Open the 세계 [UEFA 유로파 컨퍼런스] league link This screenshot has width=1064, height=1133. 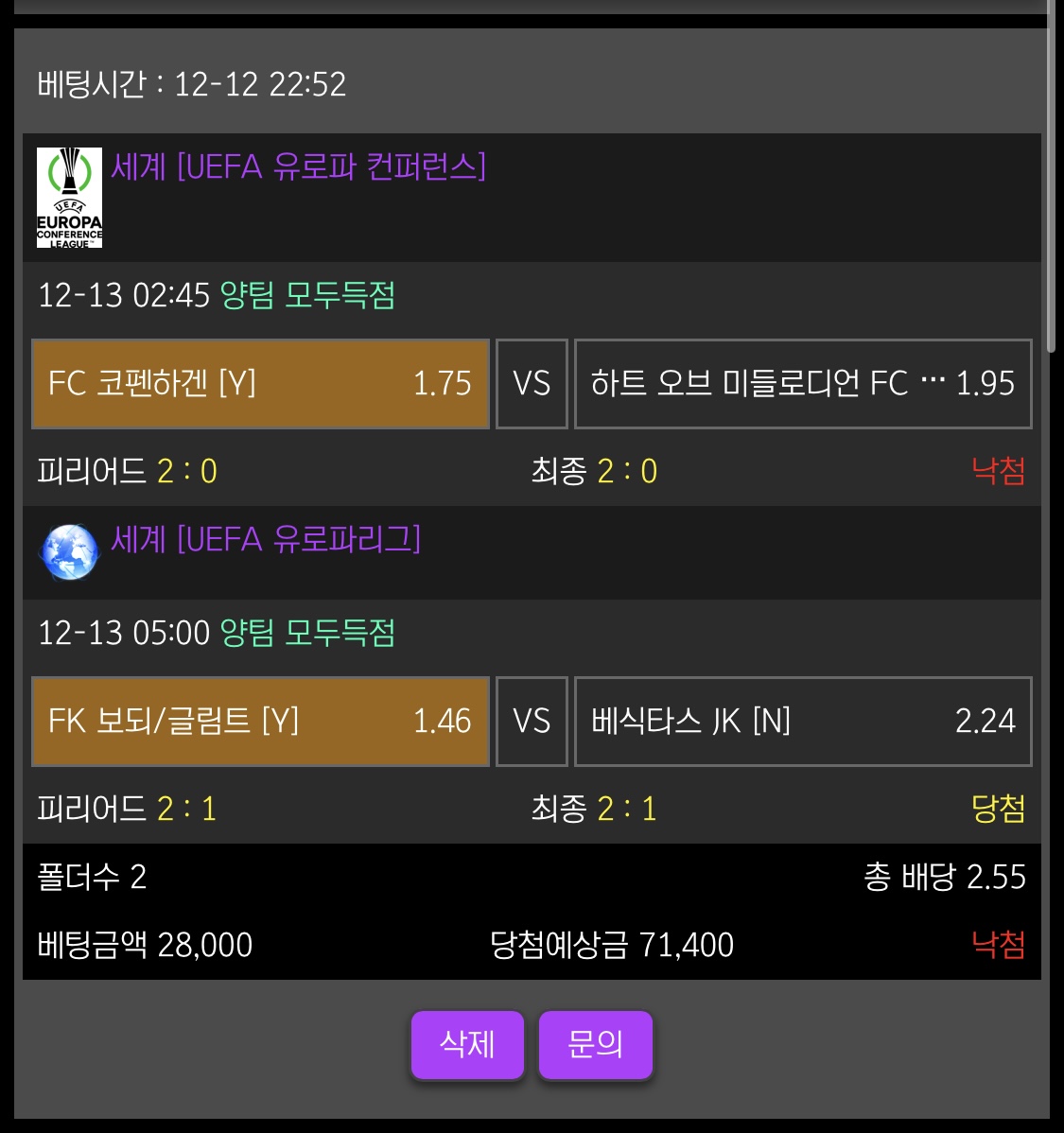pyautogui.click(x=298, y=167)
